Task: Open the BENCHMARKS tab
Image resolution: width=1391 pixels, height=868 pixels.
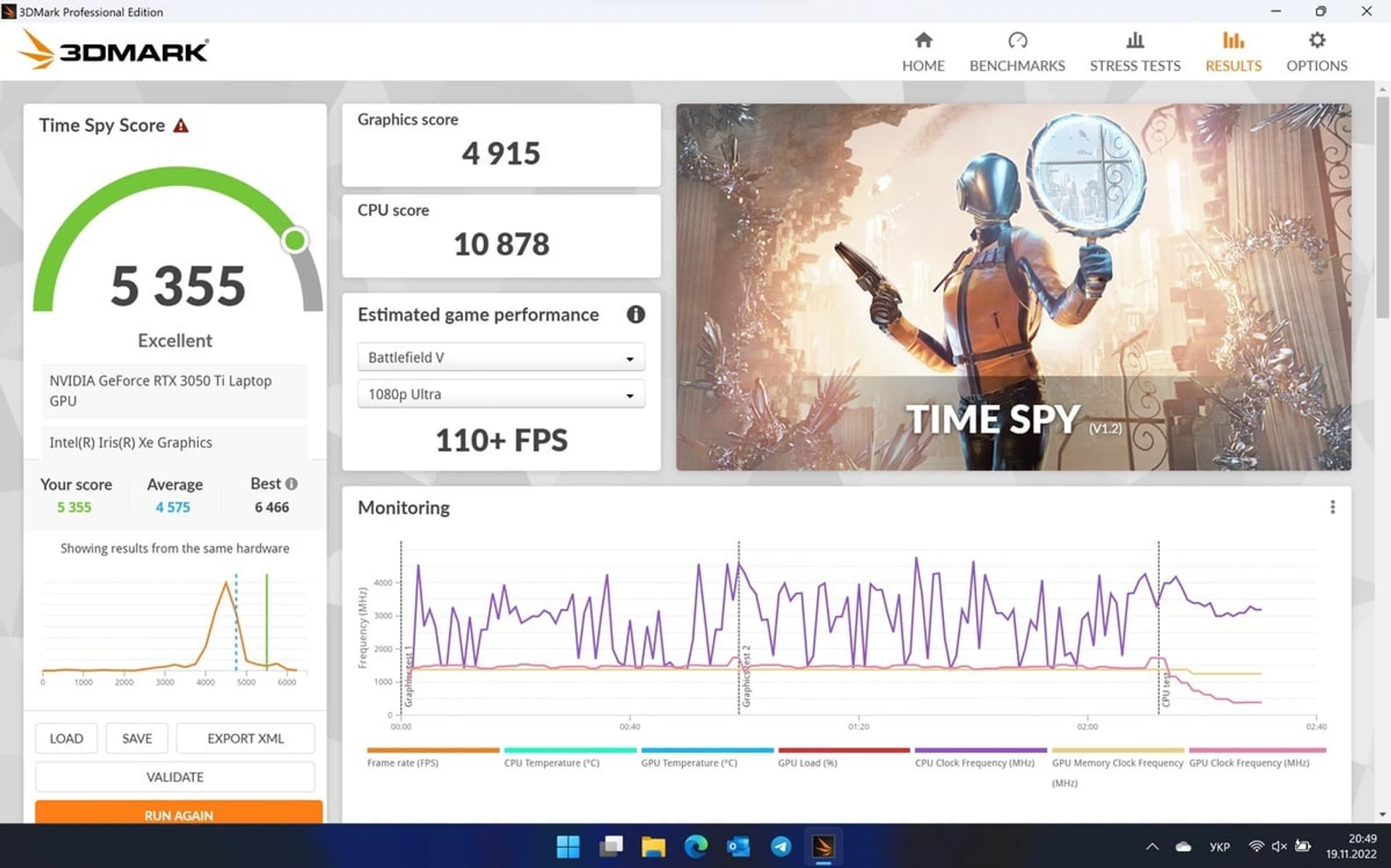Action: coord(1017,52)
